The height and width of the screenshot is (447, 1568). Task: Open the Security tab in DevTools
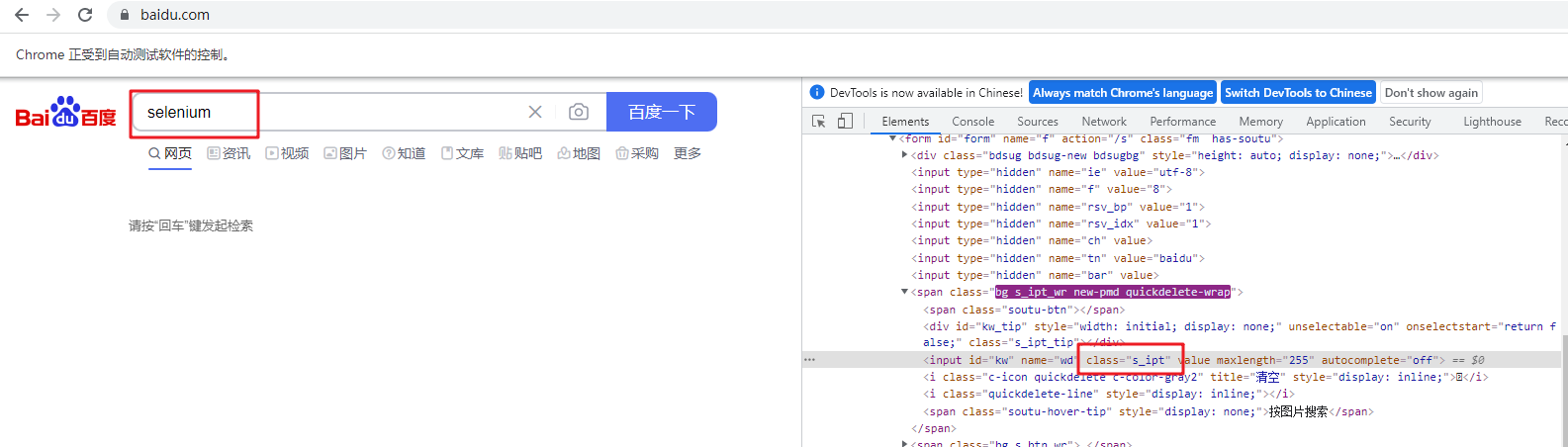click(1410, 122)
